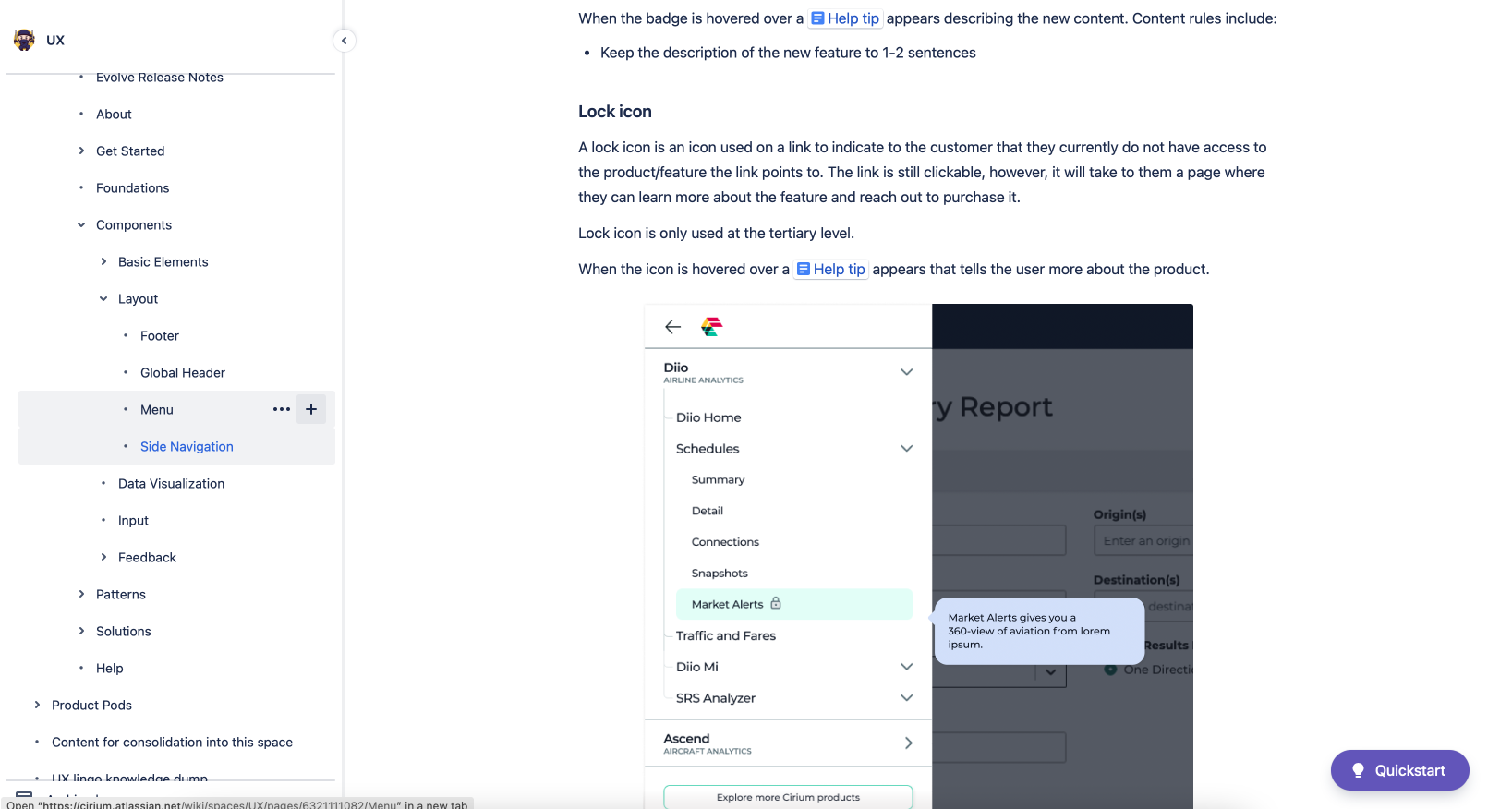
Task: Collapse the Components section chevron
Action: (81, 224)
